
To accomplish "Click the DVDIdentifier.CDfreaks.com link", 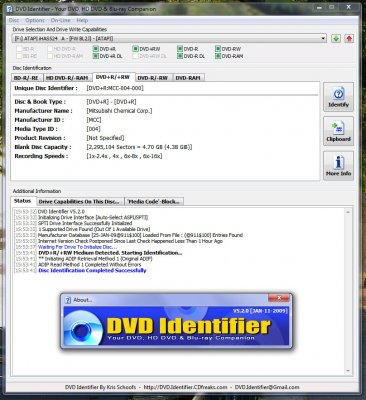I will (x=185, y=387).
